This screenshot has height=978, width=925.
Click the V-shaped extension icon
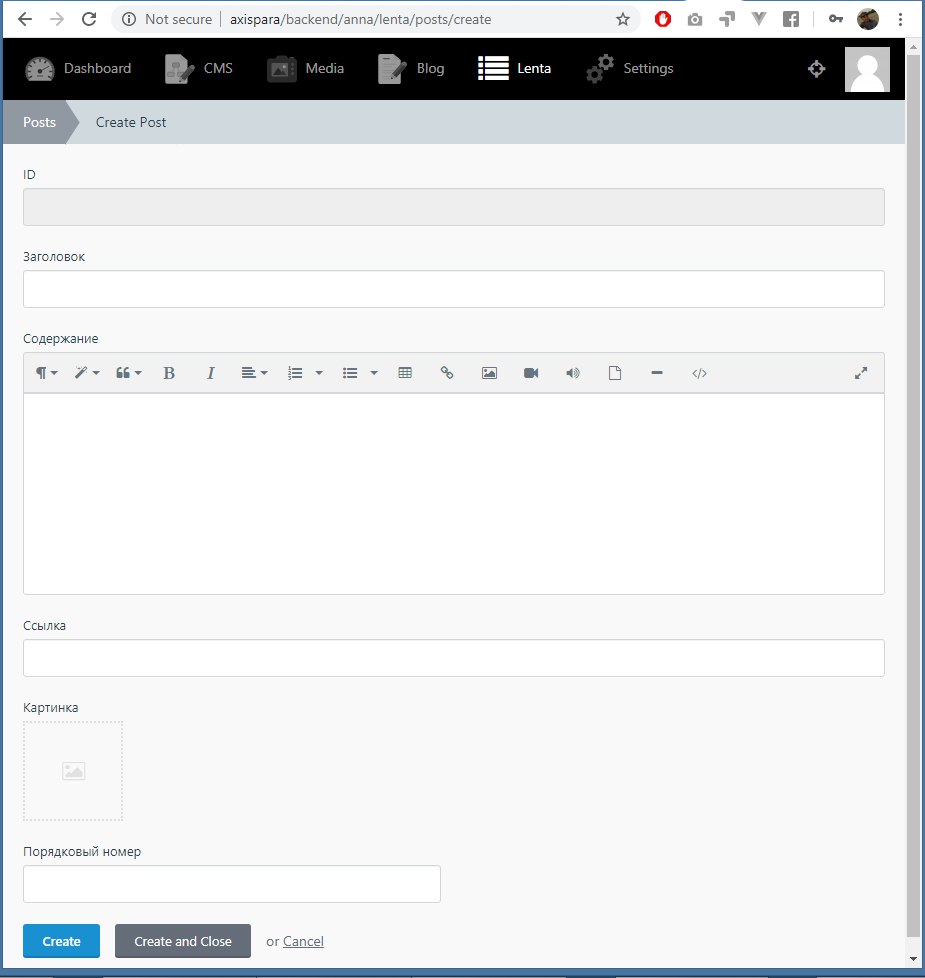[758, 19]
